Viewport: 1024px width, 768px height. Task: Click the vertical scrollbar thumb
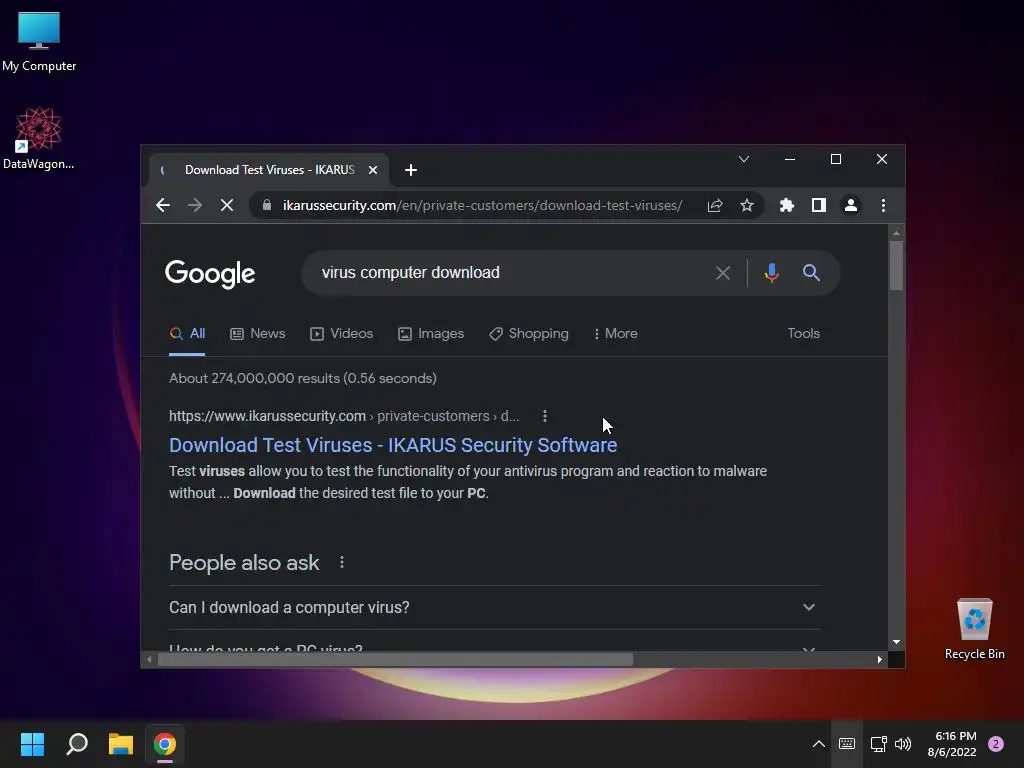tap(896, 266)
